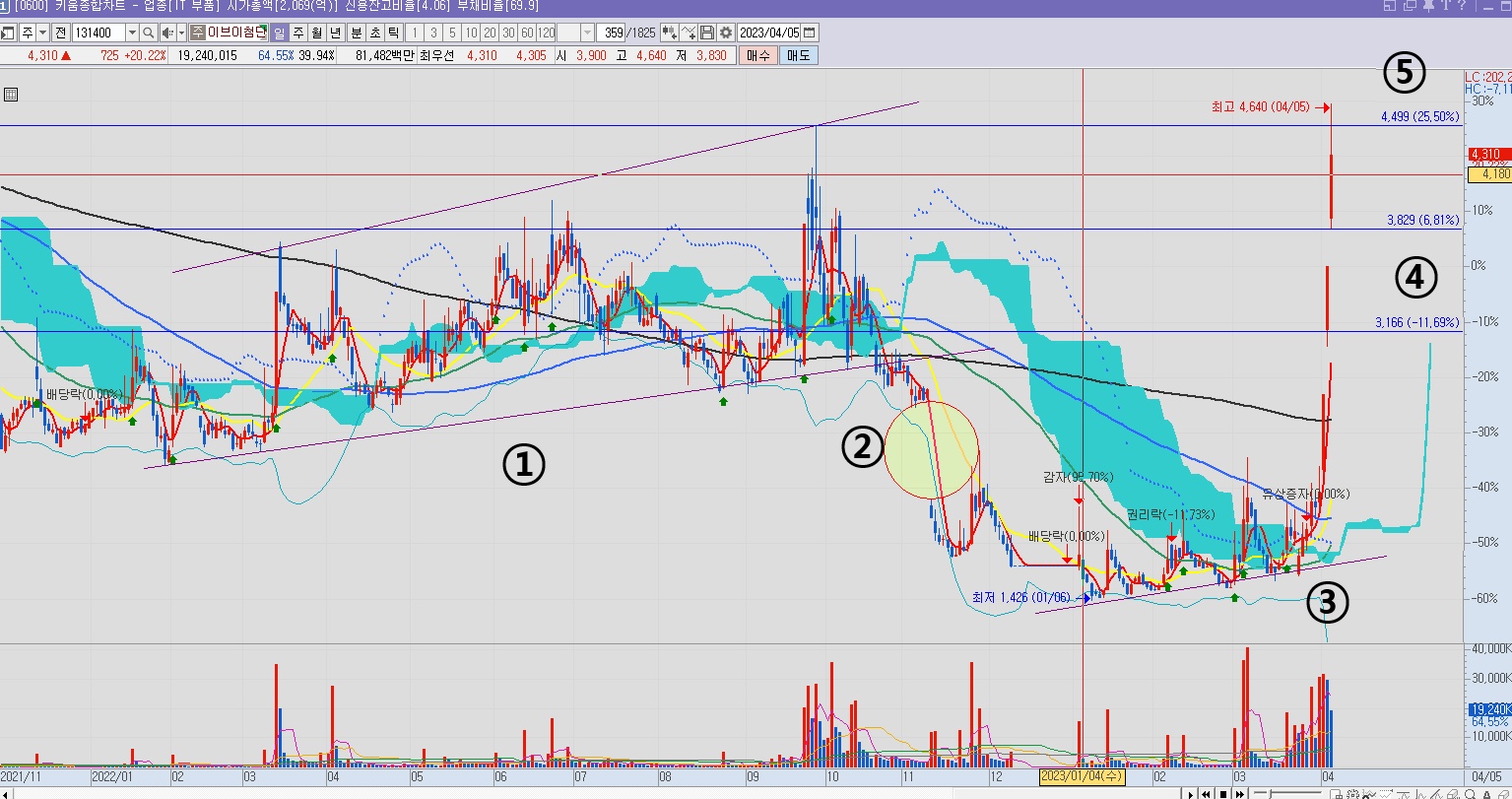Click the 최저 1,426 (01/06) low label
1512x799 pixels.
[1021, 597]
